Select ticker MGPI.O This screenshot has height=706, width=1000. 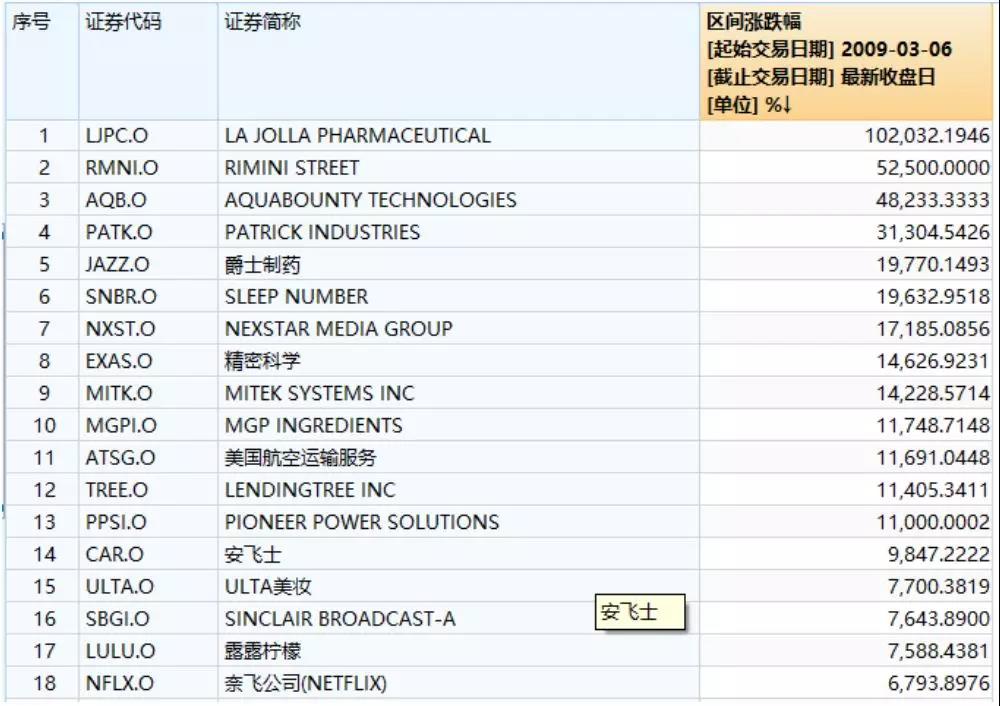tap(121, 425)
